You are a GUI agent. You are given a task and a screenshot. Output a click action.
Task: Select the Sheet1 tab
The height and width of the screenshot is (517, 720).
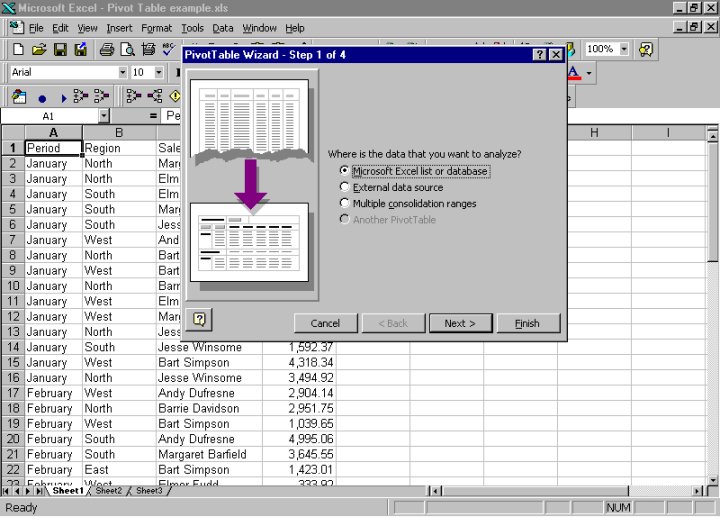coord(68,491)
